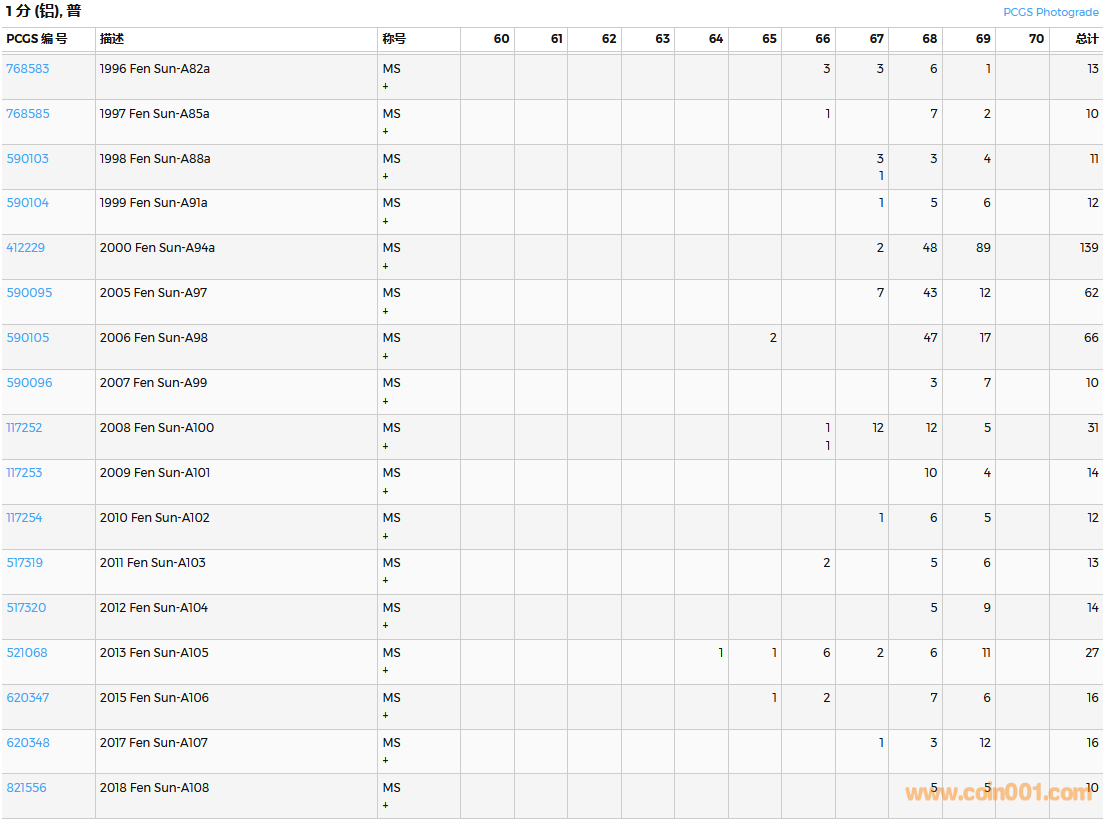Click PCGS number 768585 for 1997 Fen
The image size is (1105, 820).
pos(28,114)
